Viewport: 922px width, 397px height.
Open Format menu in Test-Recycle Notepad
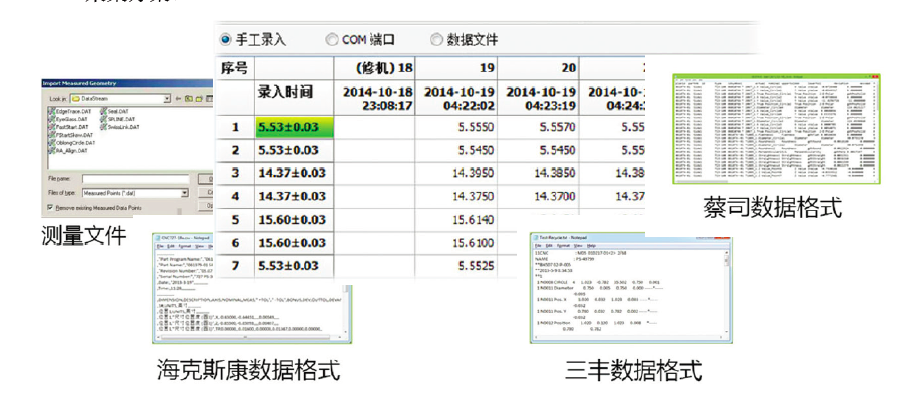coord(563,246)
